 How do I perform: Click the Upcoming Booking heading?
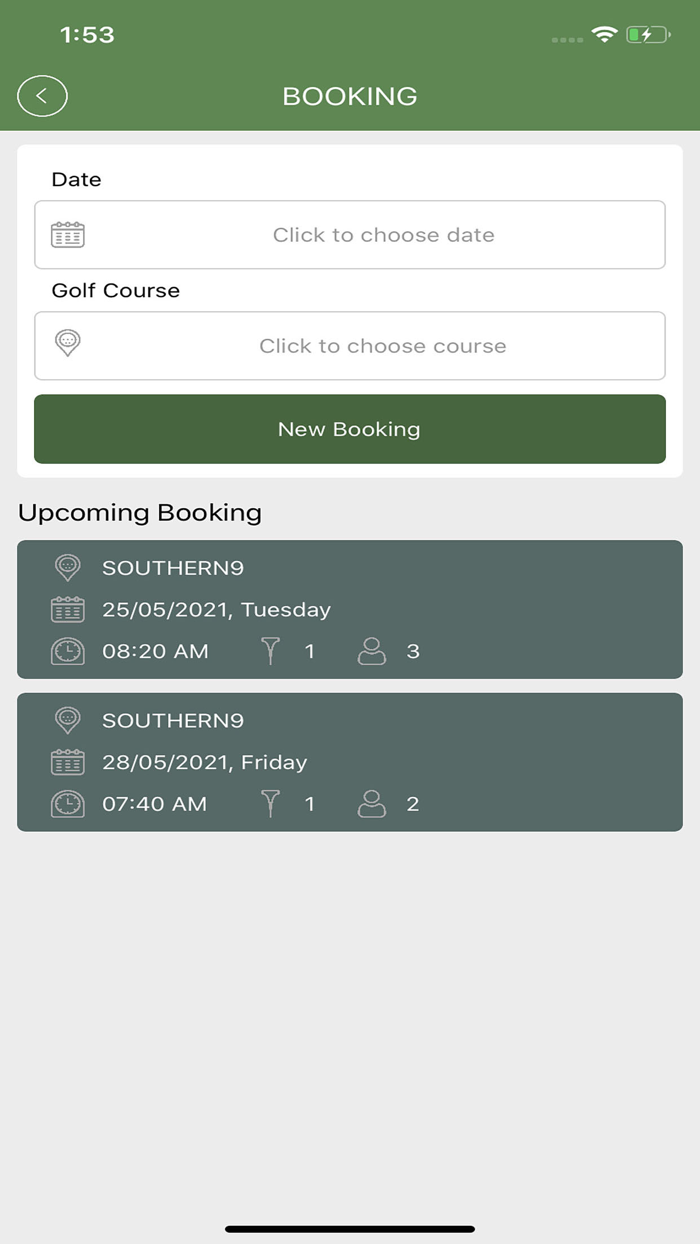[x=139, y=512]
